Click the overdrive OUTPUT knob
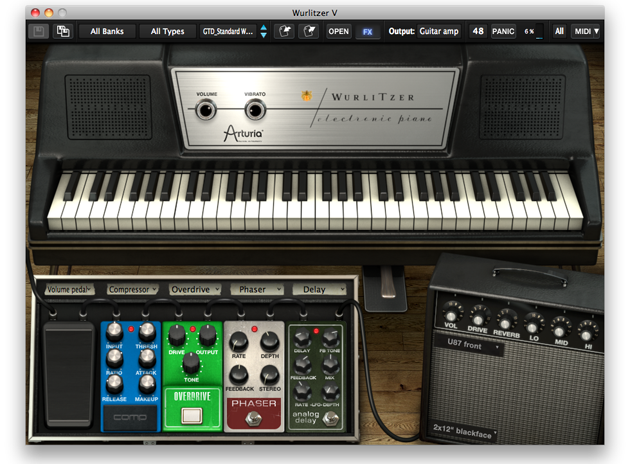630x464 pixels. point(207,335)
